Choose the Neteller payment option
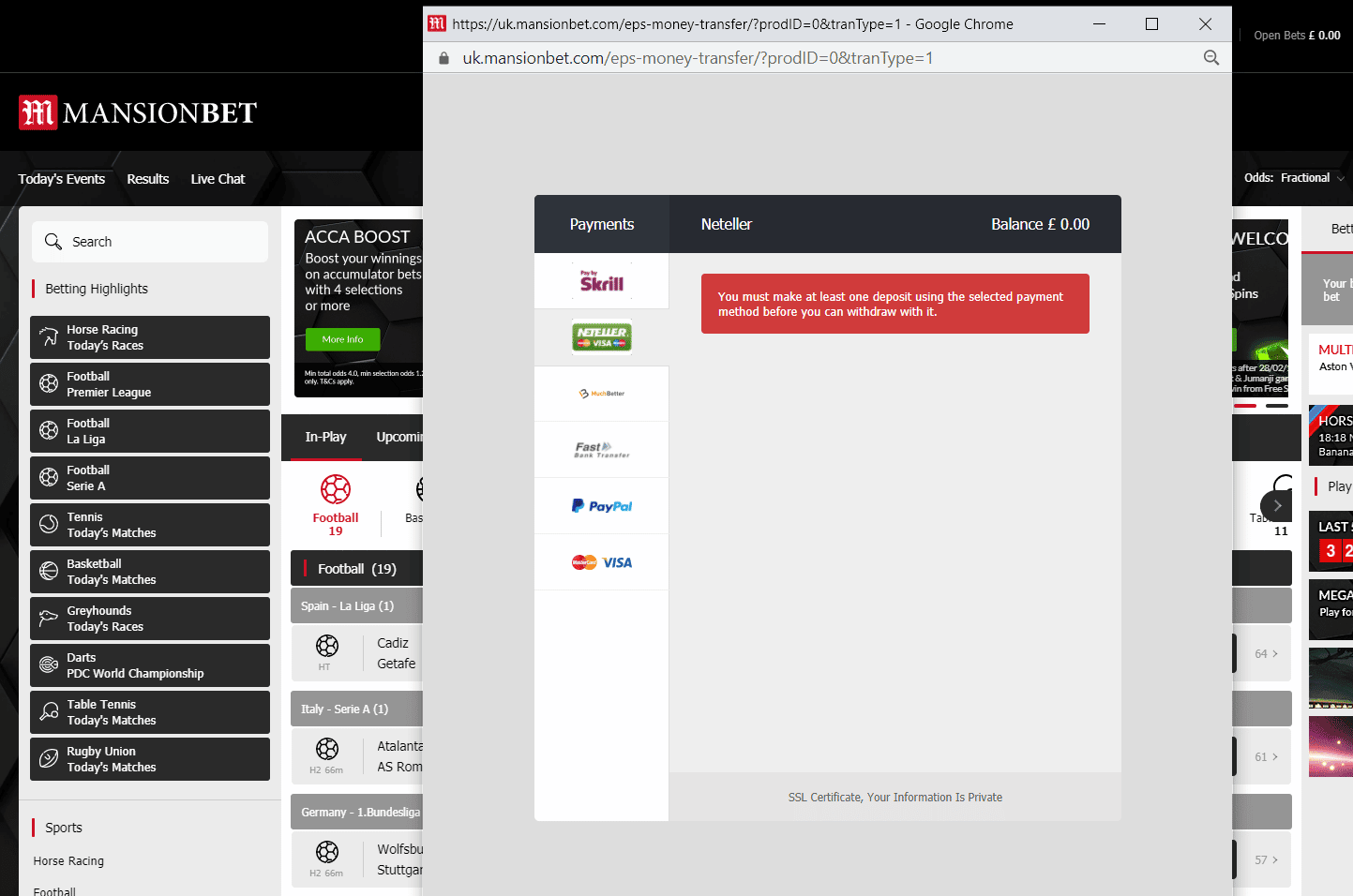The image size is (1353, 896). tap(601, 337)
